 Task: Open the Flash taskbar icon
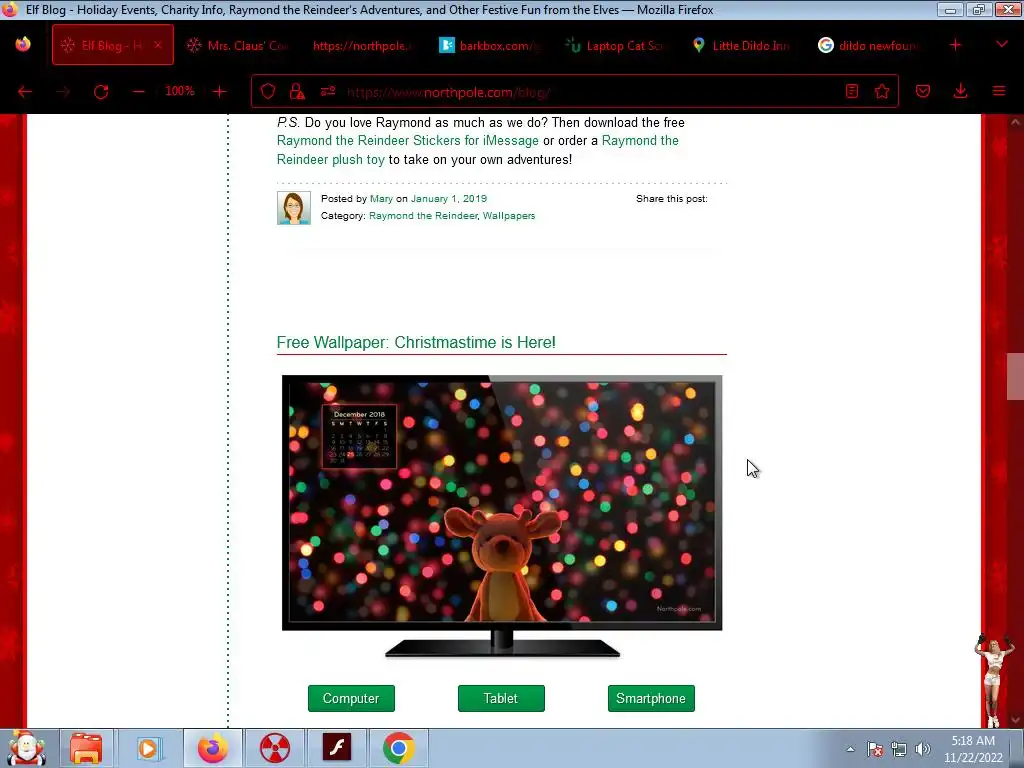(x=337, y=748)
